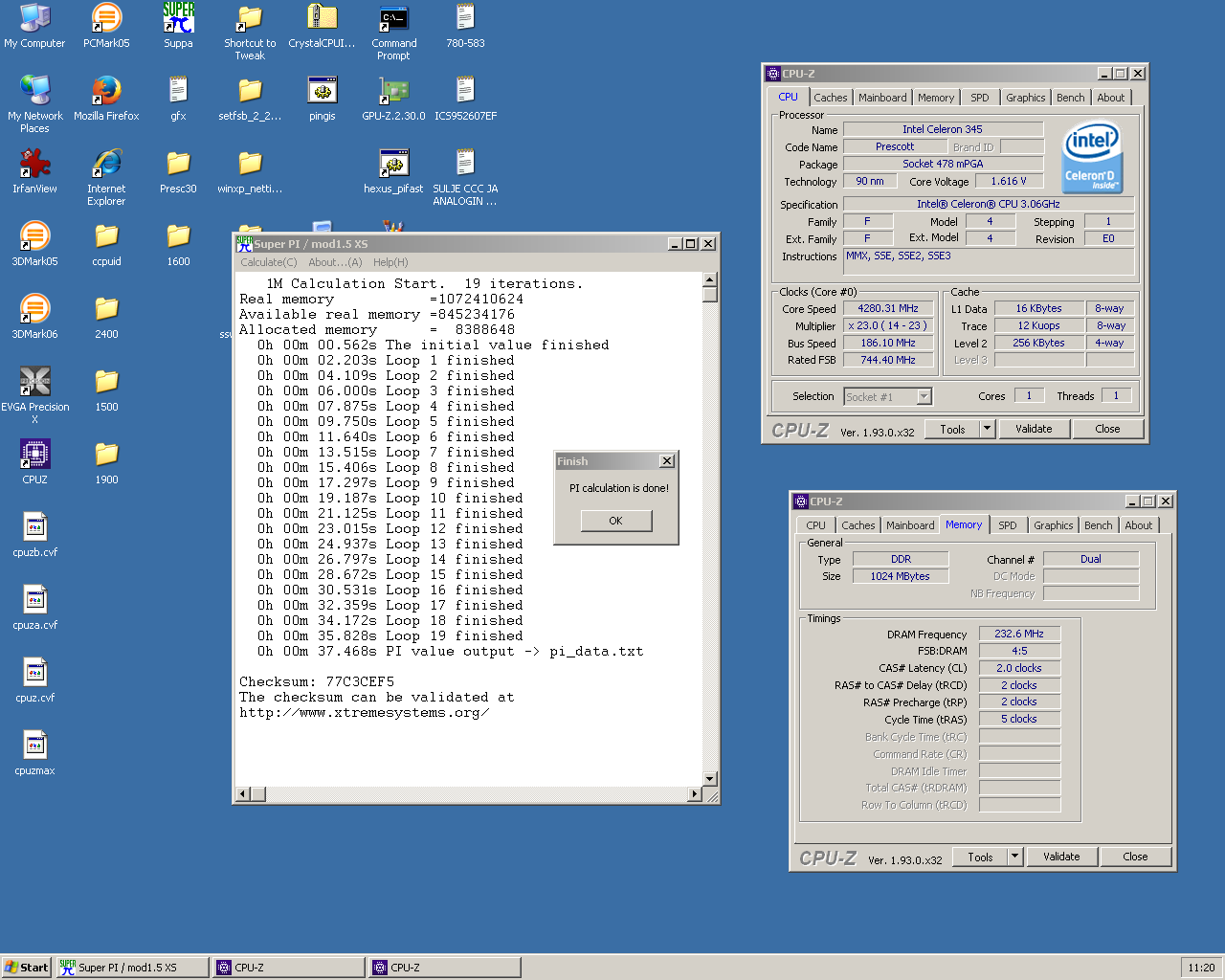The height and width of the screenshot is (980, 1225).
Task: Select Super PI taskbar button
Action: [132, 968]
